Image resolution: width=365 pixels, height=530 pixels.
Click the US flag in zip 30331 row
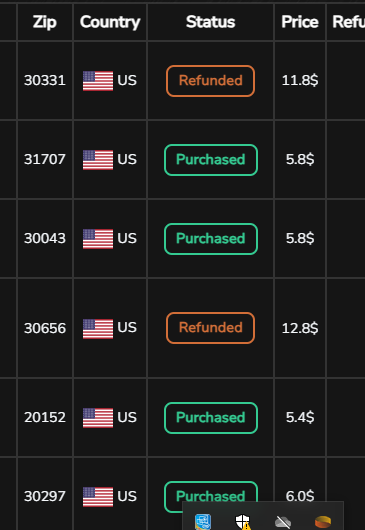tap(98, 81)
